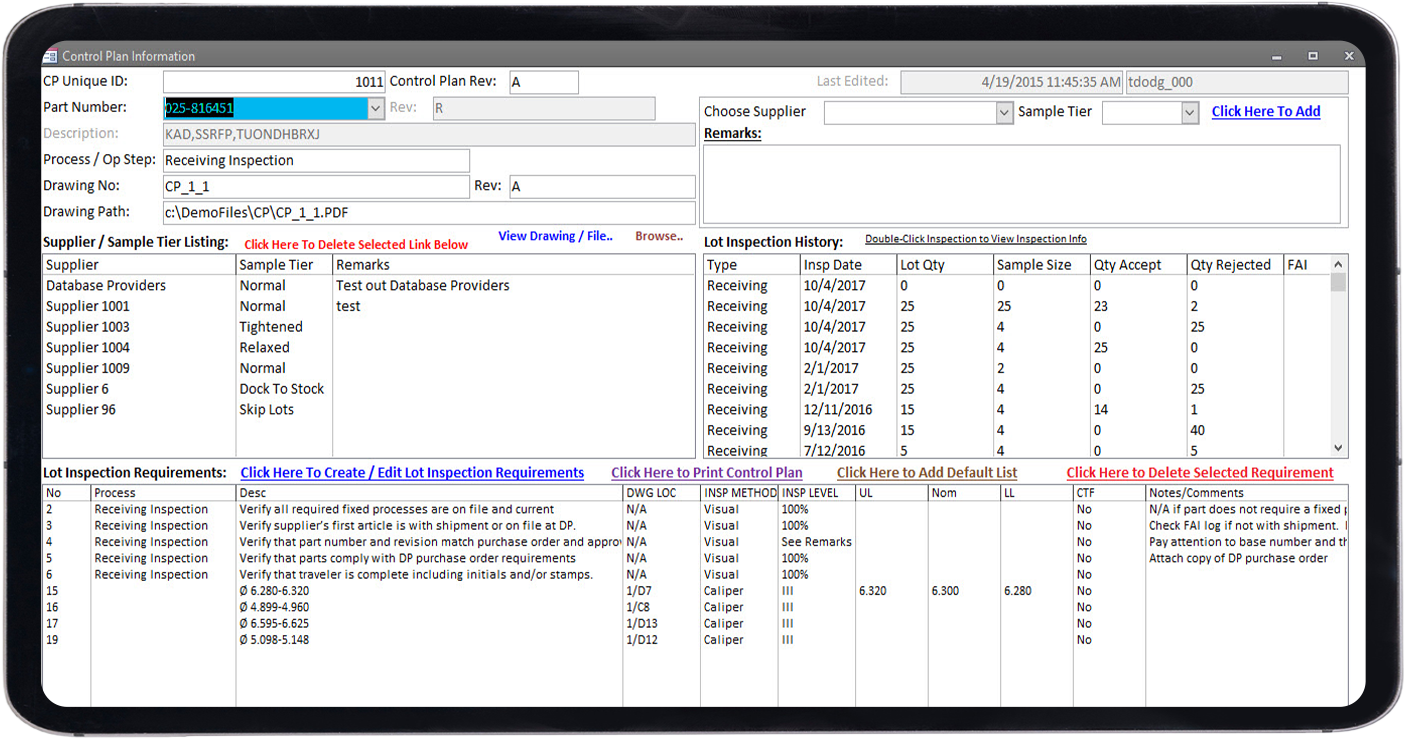Click 'Click Here To Delete Selected Link Below'
The image size is (1404, 740).
356,245
